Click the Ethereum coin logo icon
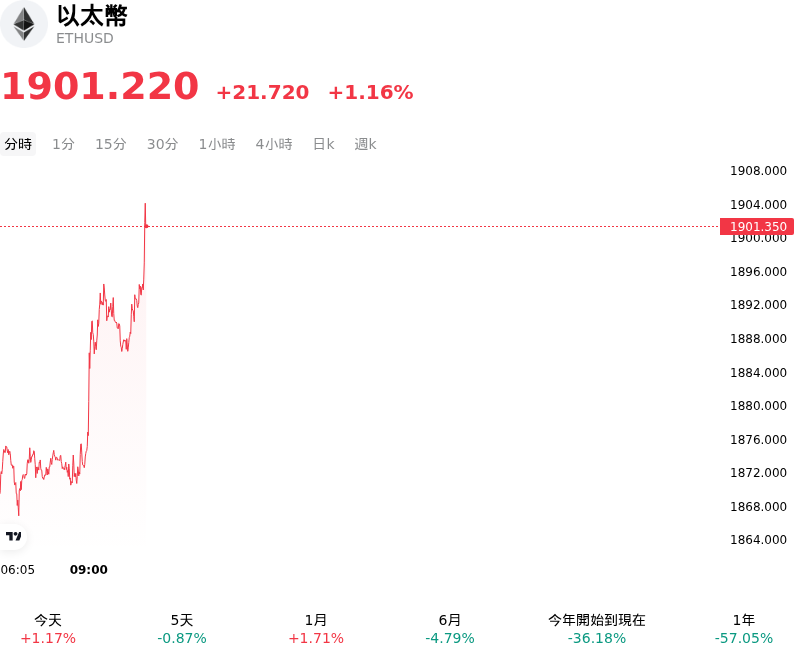The height and width of the screenshot is (658, 800). [x=23, y=24]
